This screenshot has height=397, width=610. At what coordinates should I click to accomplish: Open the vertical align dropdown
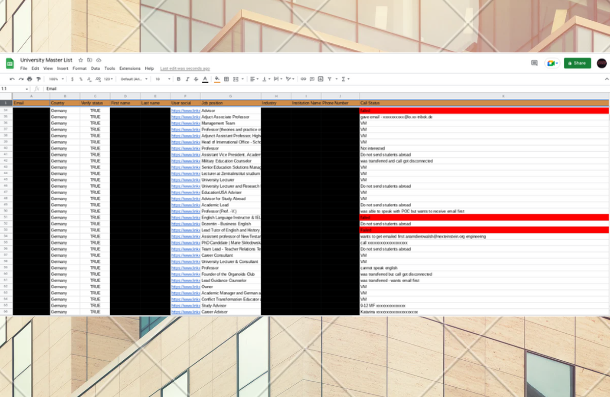click(x=266, y=79)
